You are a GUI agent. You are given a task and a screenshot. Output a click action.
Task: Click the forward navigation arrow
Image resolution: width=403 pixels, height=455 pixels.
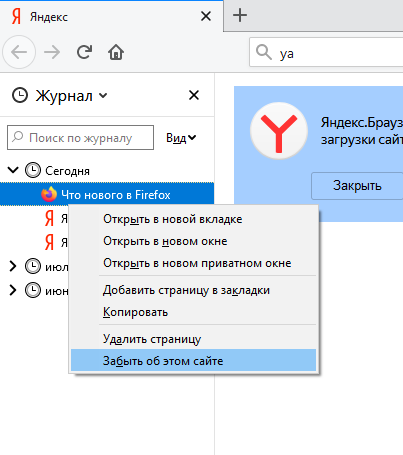click(x=52, y=52)
